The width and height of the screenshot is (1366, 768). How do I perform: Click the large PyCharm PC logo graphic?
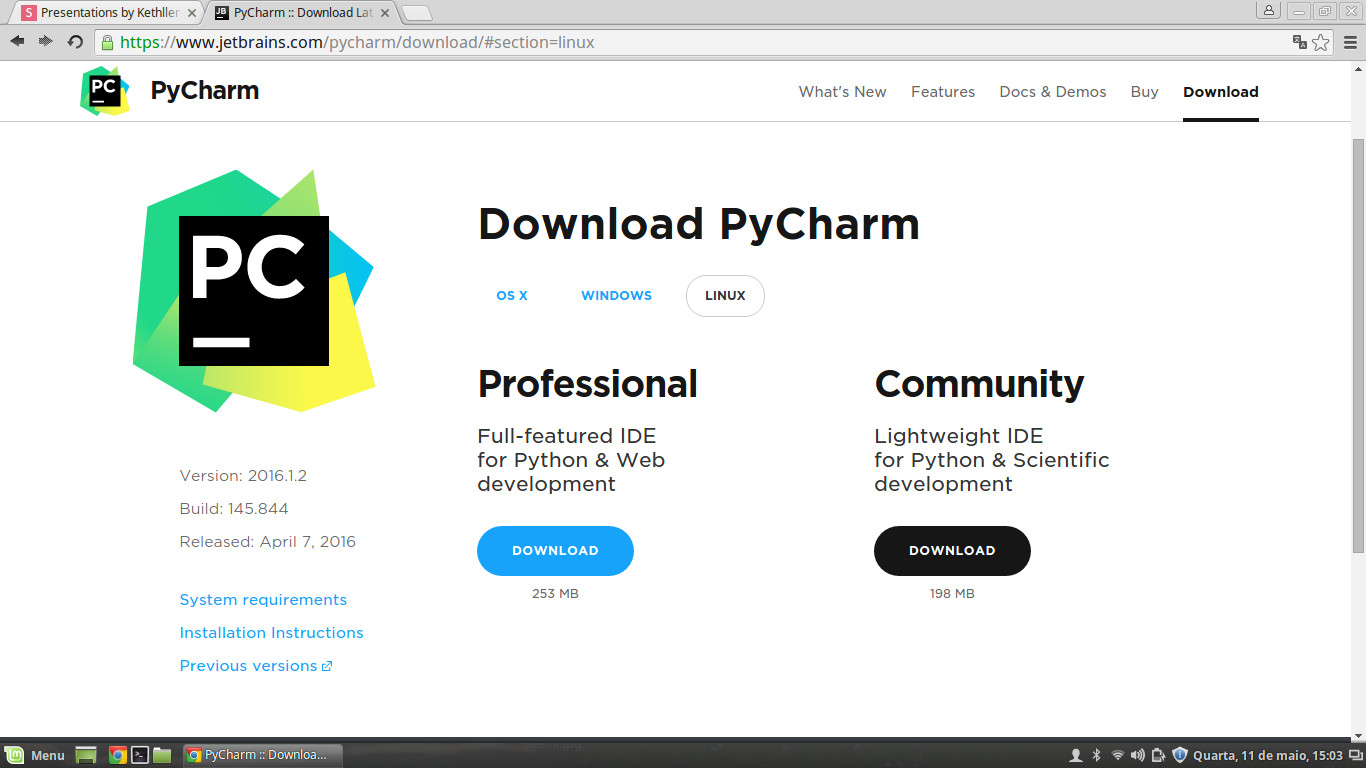254,291
